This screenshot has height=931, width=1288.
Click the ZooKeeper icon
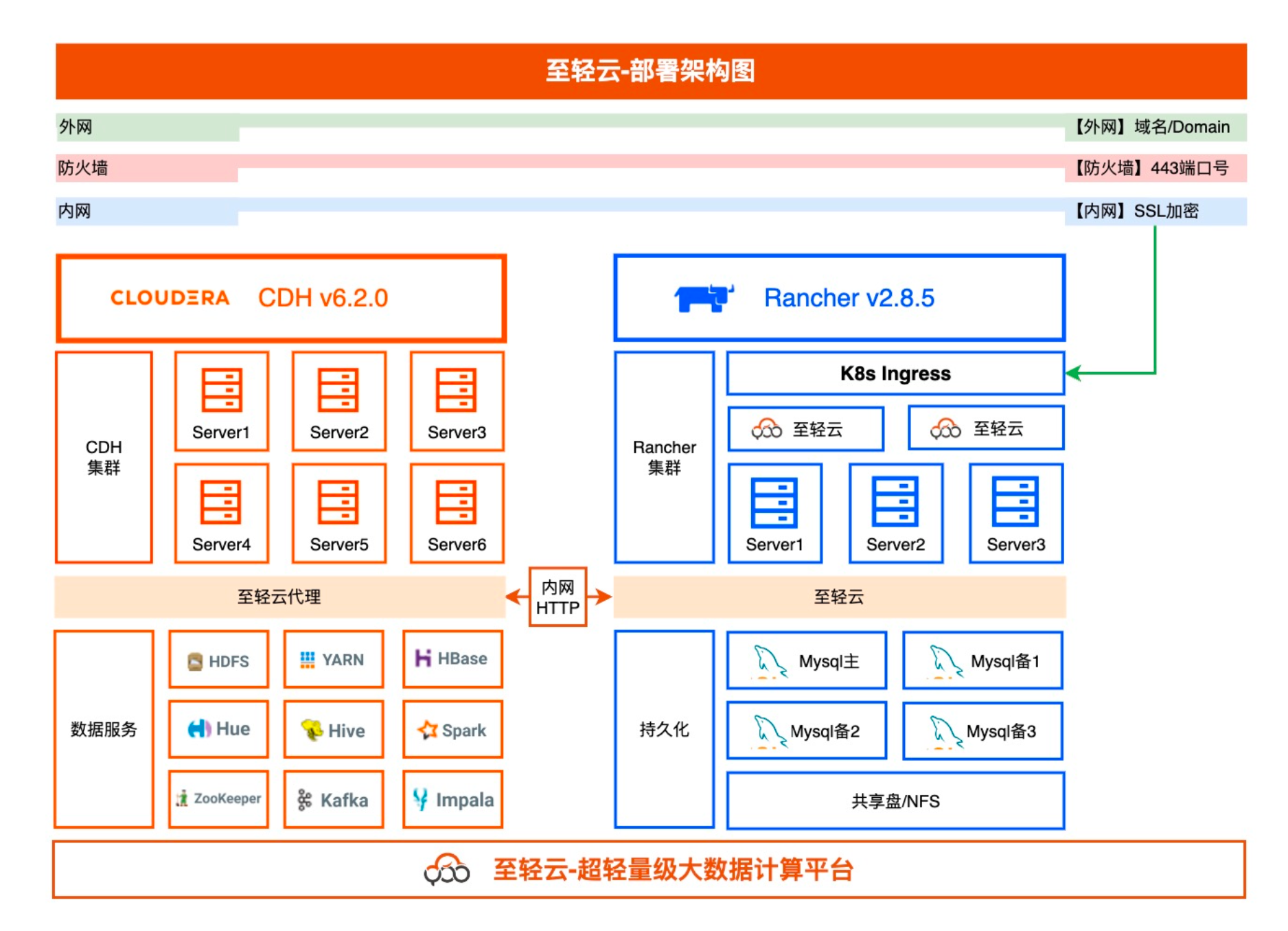coord(182,798)
